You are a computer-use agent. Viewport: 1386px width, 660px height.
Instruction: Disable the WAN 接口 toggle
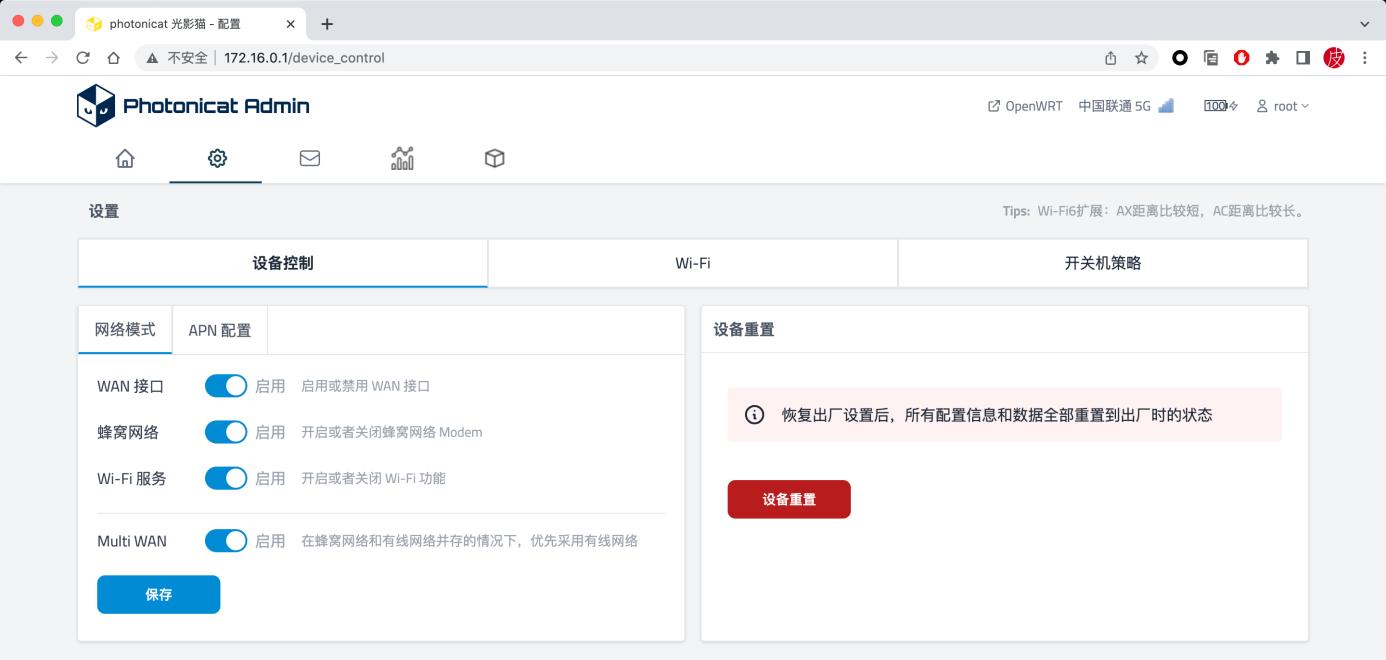[x=226, y=385]
